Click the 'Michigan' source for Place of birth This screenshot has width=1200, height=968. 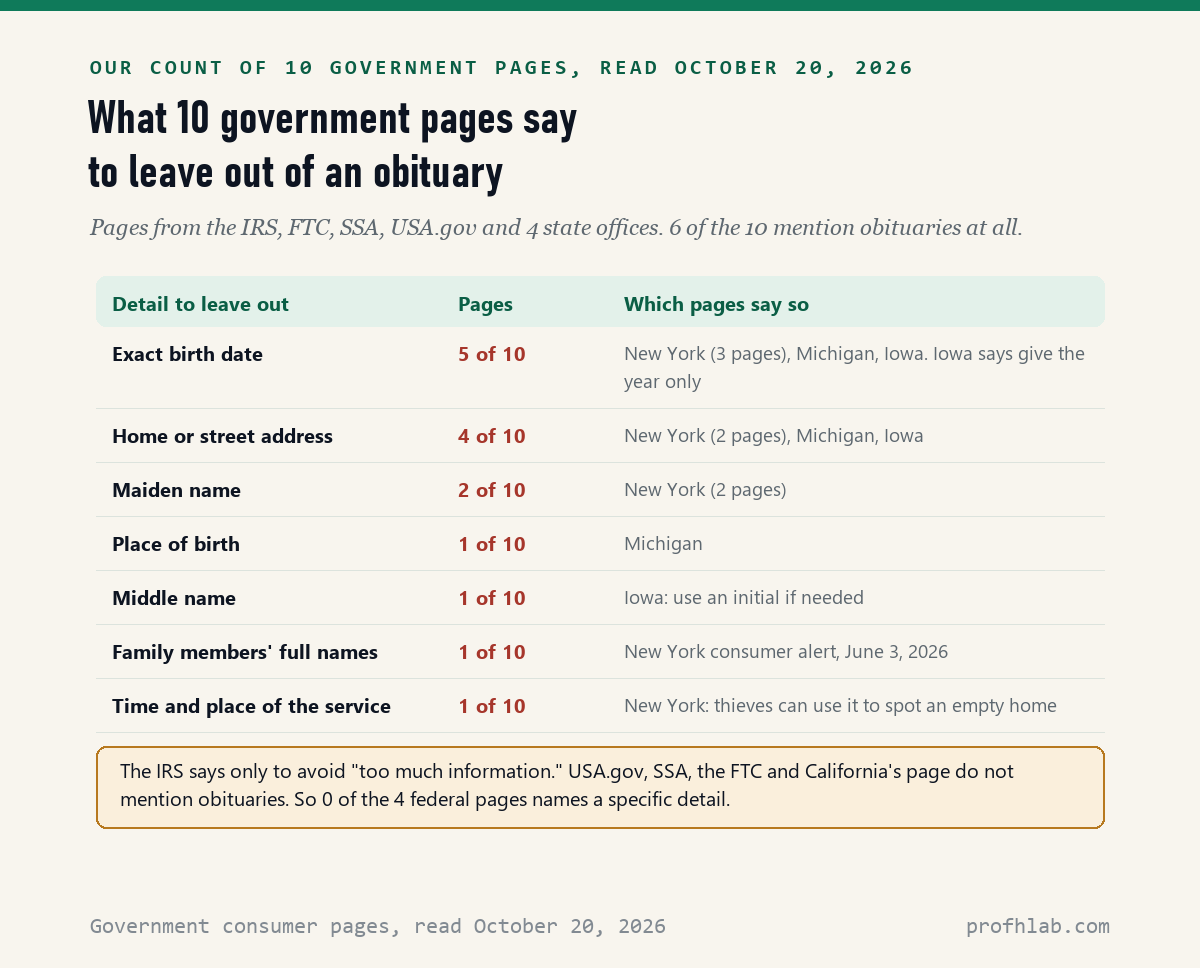(663, 544)
